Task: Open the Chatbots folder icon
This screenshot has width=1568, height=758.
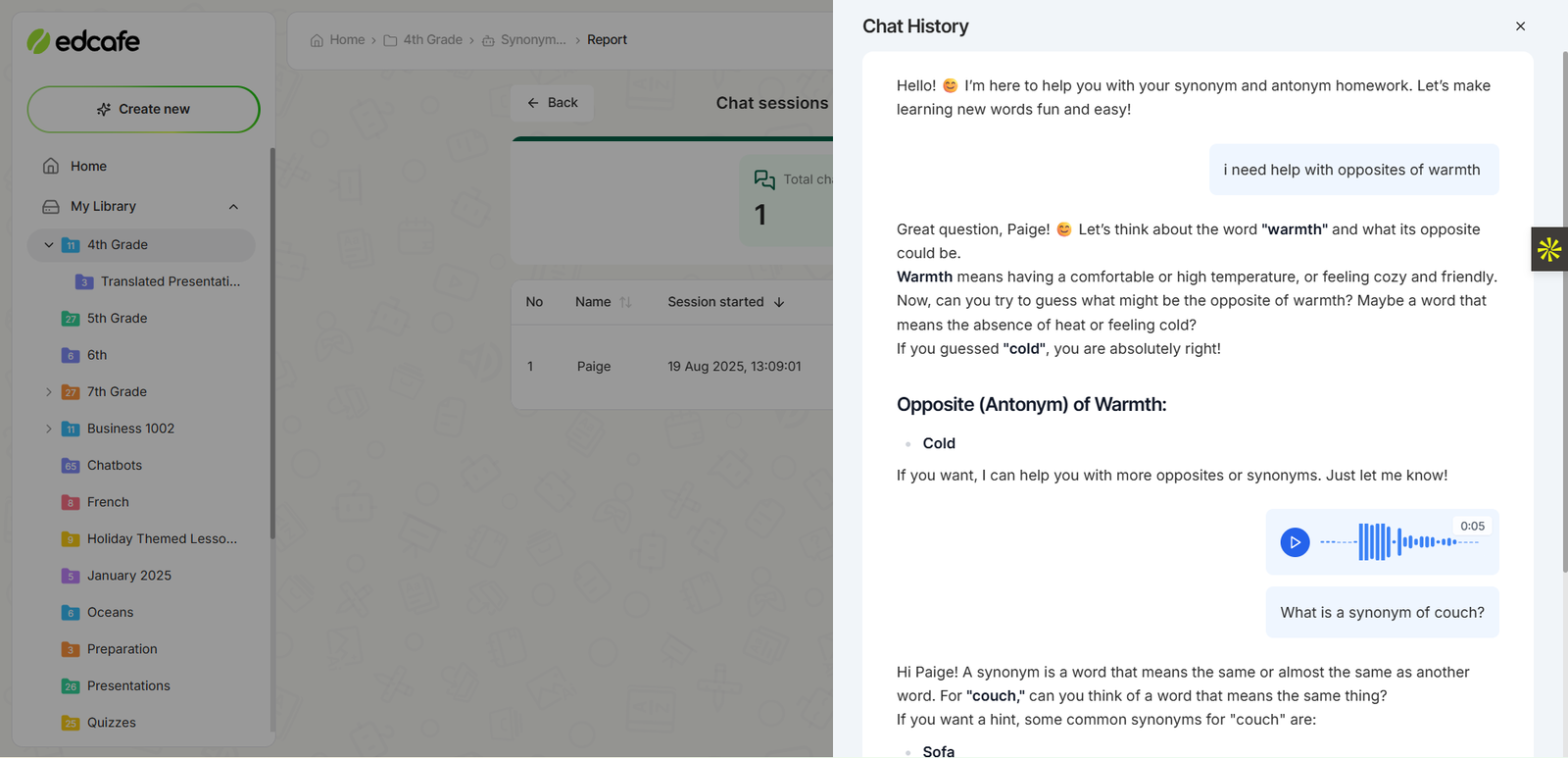Action: 71,466
